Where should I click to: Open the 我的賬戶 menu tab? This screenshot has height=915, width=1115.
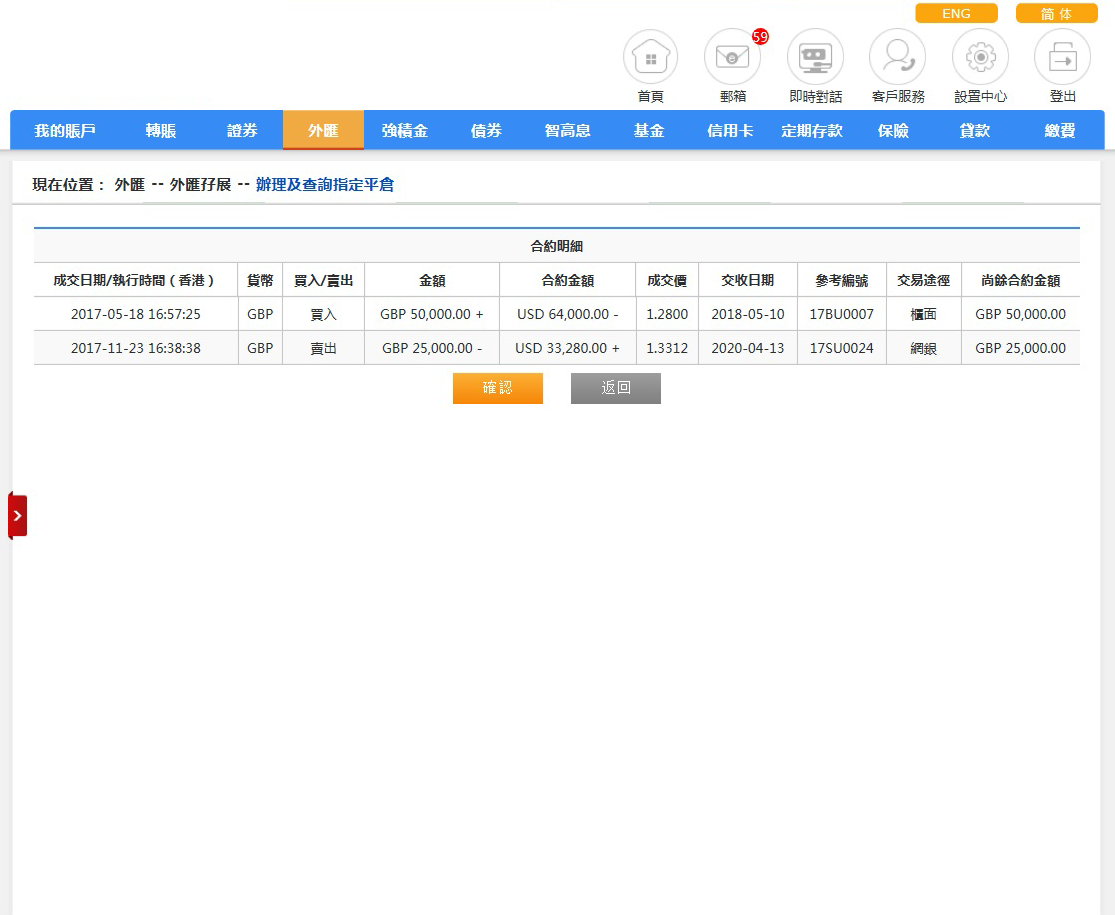[65, 131]
